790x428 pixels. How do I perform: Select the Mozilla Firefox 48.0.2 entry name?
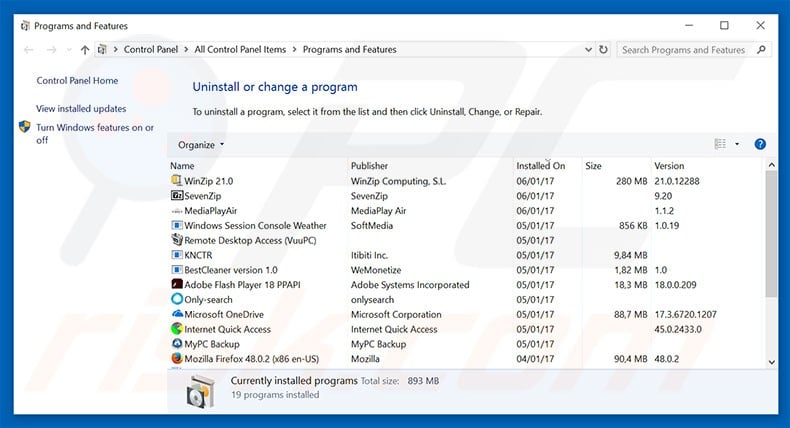point(251,359)
